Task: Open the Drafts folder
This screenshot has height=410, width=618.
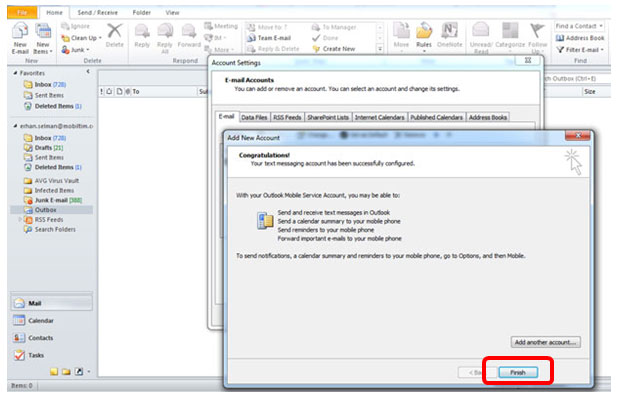Action: [43, 148]
